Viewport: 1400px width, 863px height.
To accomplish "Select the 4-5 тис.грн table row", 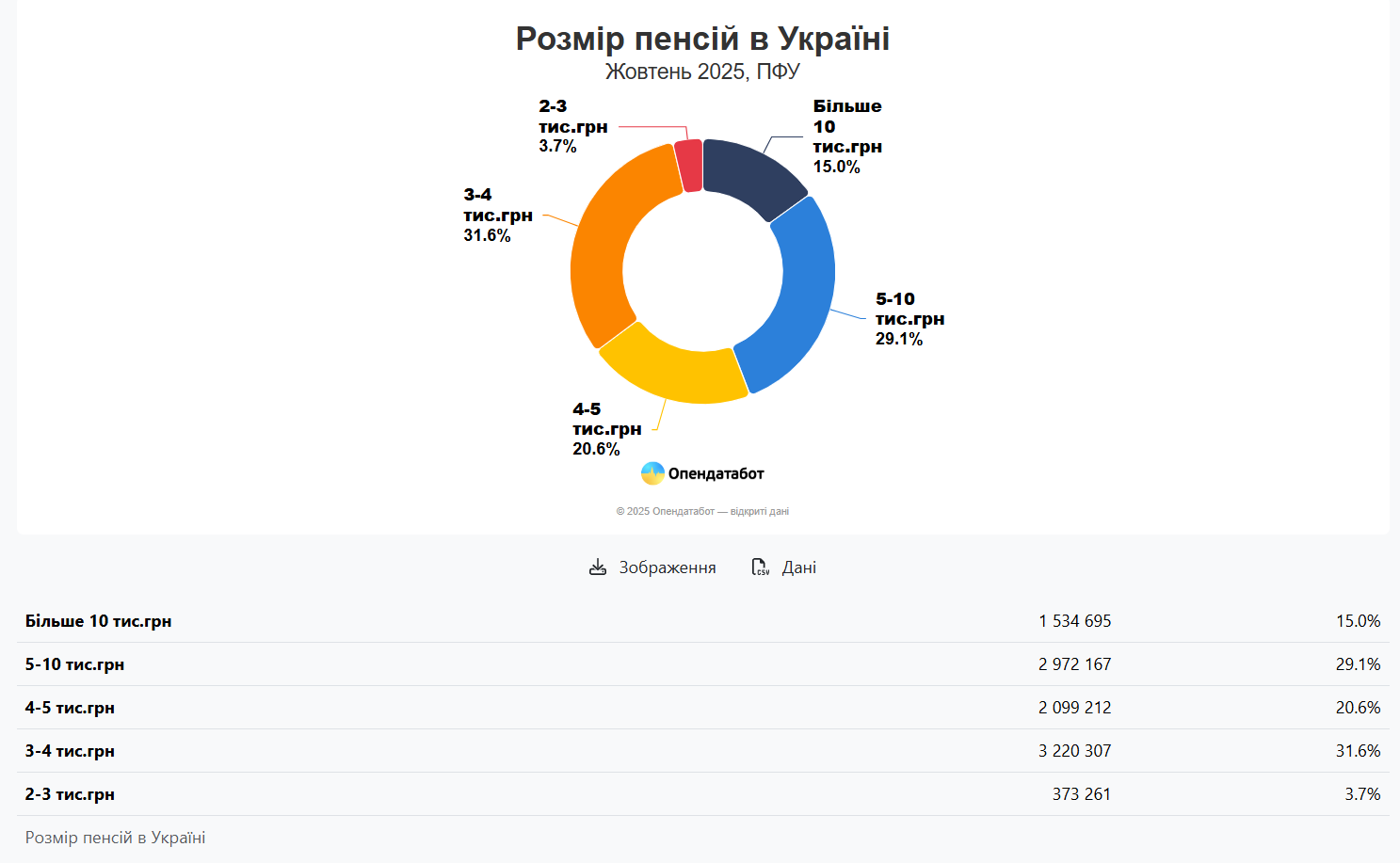I will [70, 708].
